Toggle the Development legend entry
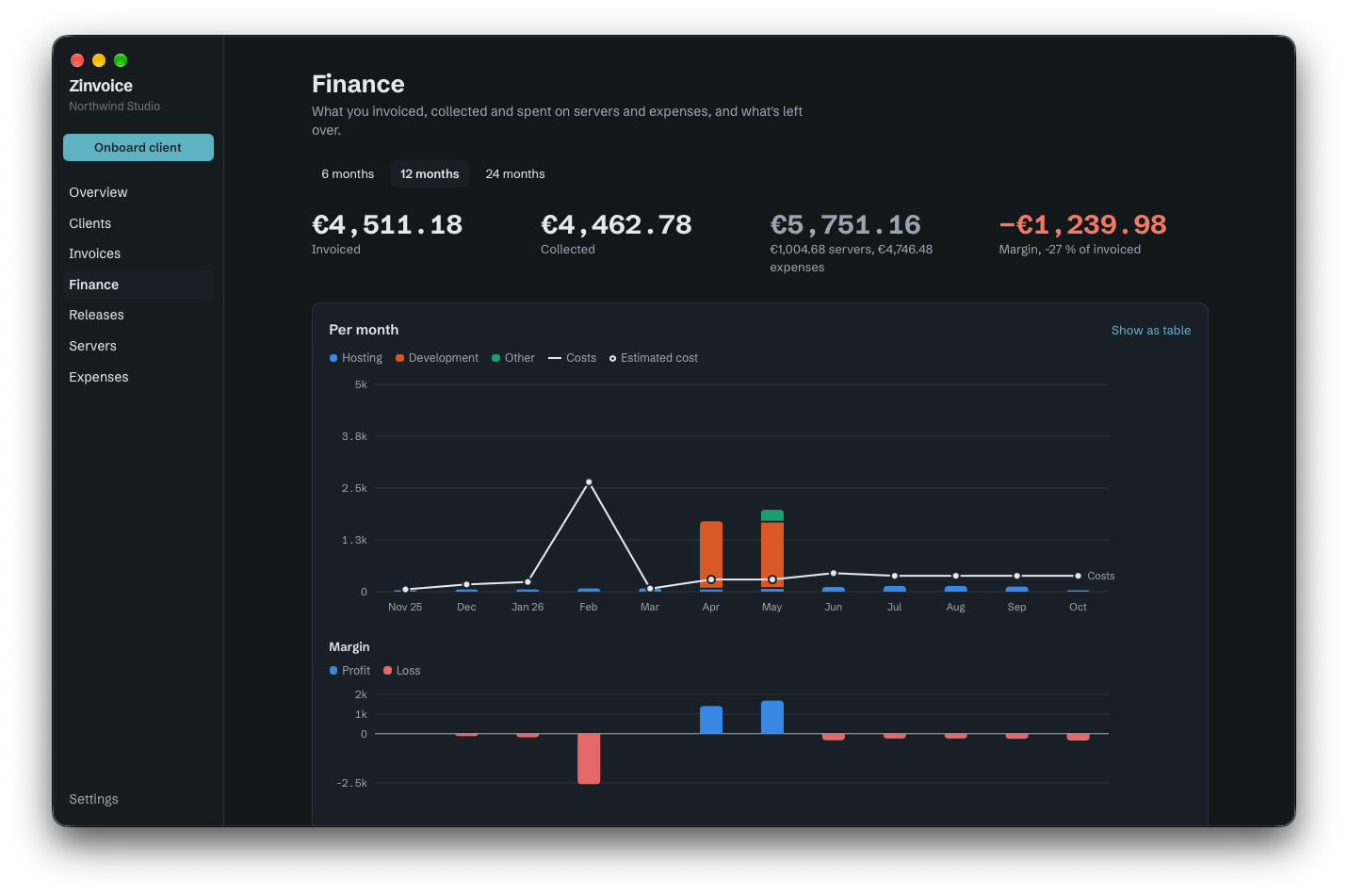Screen dimensions: 1348x896 (x=437, y=358)
